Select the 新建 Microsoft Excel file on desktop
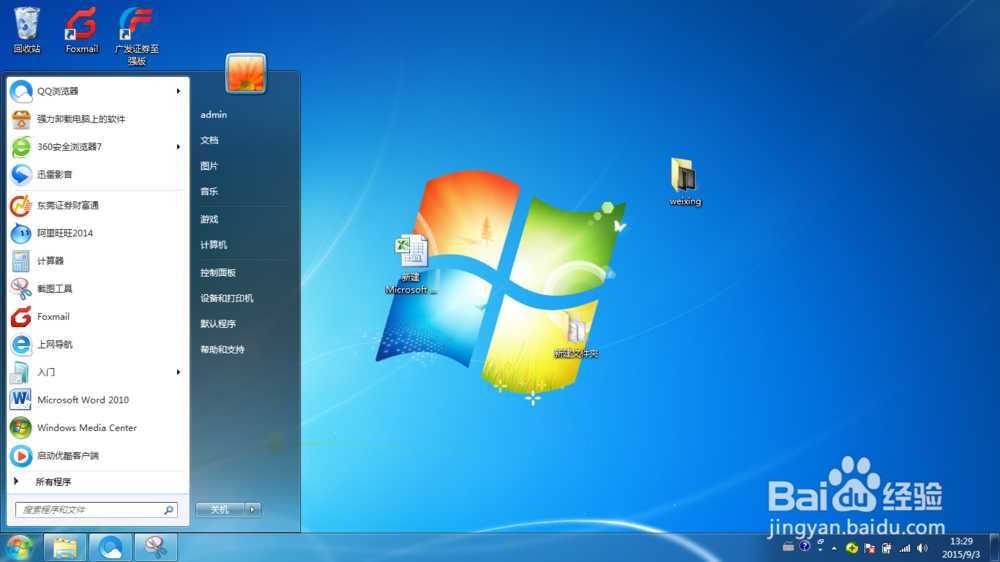Image resolution: width=1000 pixels, height=562 pixels. coord(411,264)
